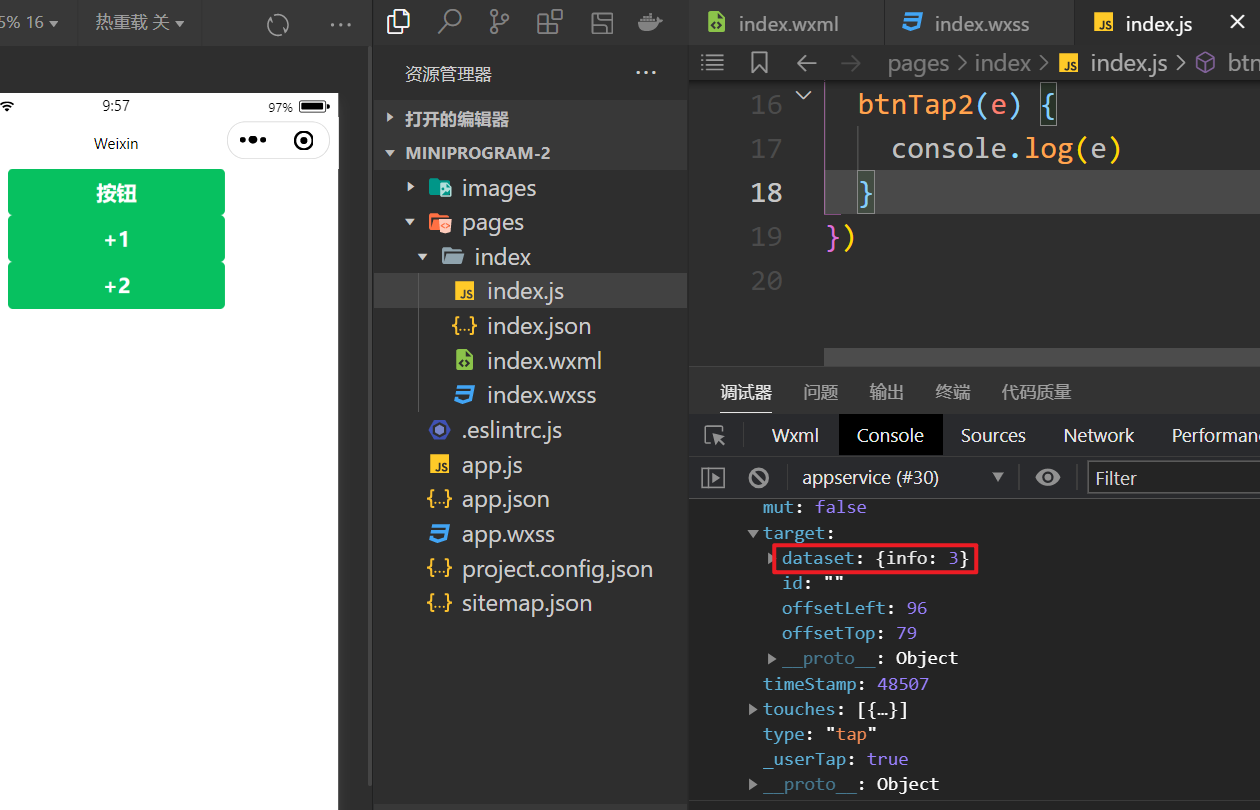The height and width of the screenshot is (810, 1260).
Task: Open index.wxml in the file tree
Action: [530, 361]
